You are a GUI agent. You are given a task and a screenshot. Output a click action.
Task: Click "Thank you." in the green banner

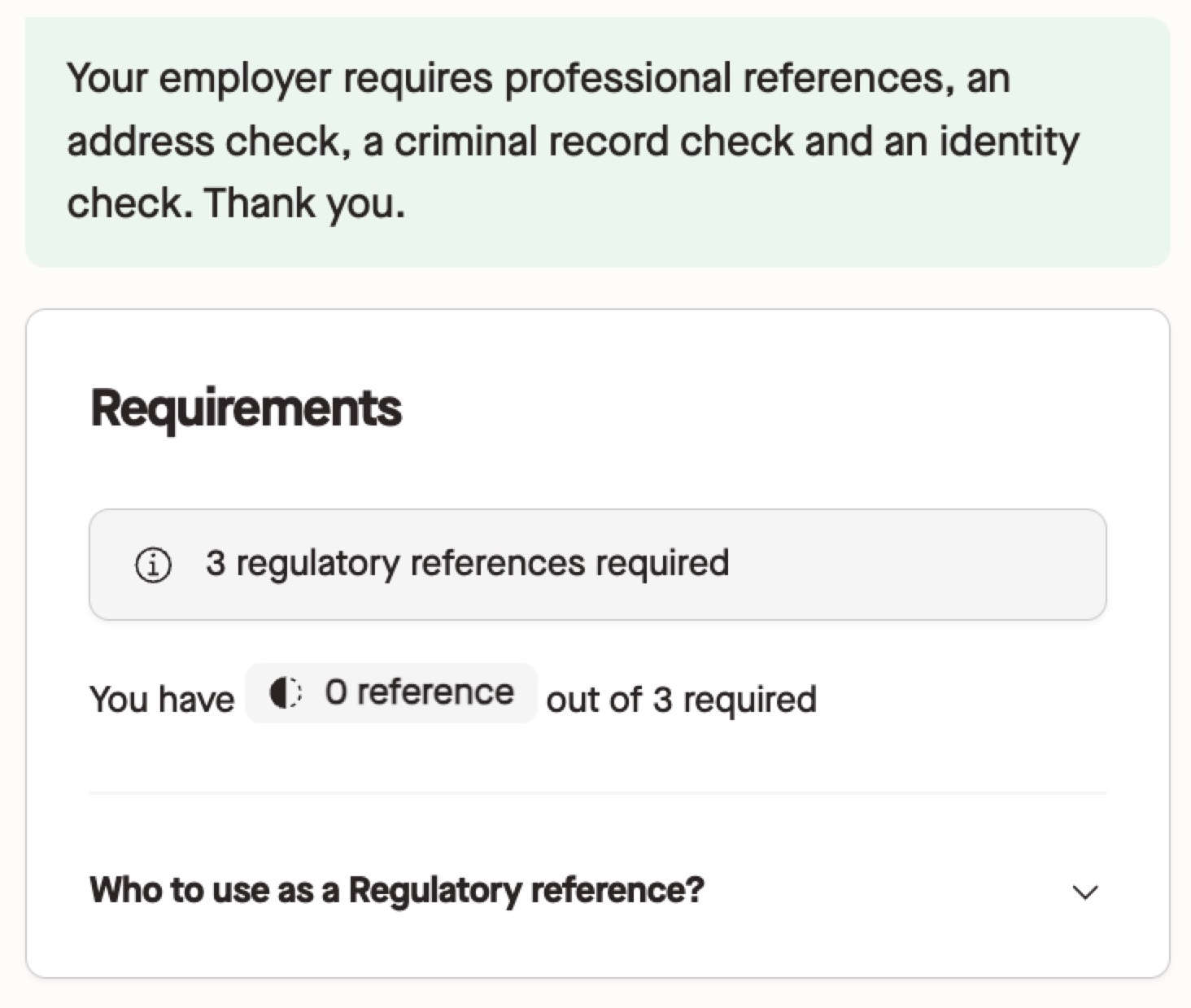304,203
